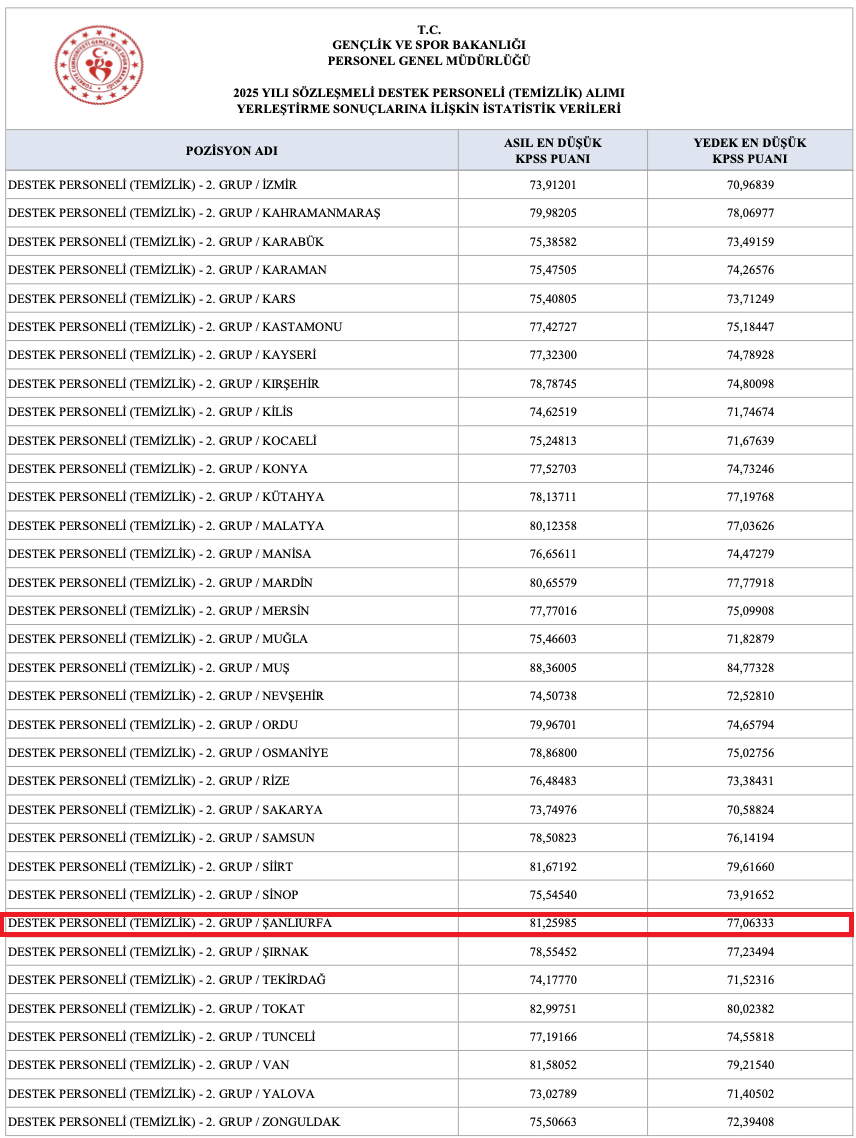The height and width of the screenshot is (1138, 856).
Task: Click the MALATYA position row name
Action: coord(166,526)
